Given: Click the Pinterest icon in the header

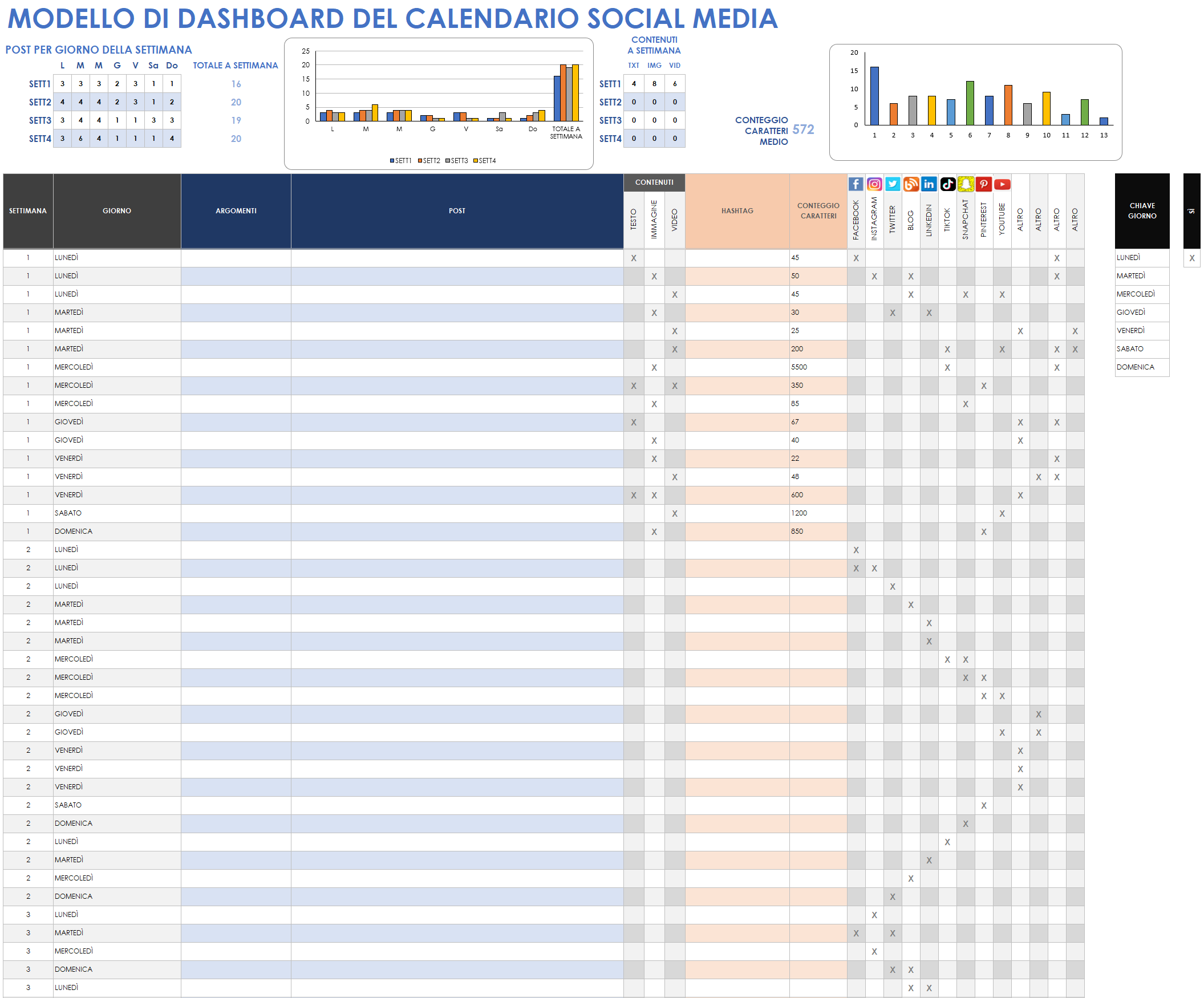Looking at the screenshot, I should (984, 184).
